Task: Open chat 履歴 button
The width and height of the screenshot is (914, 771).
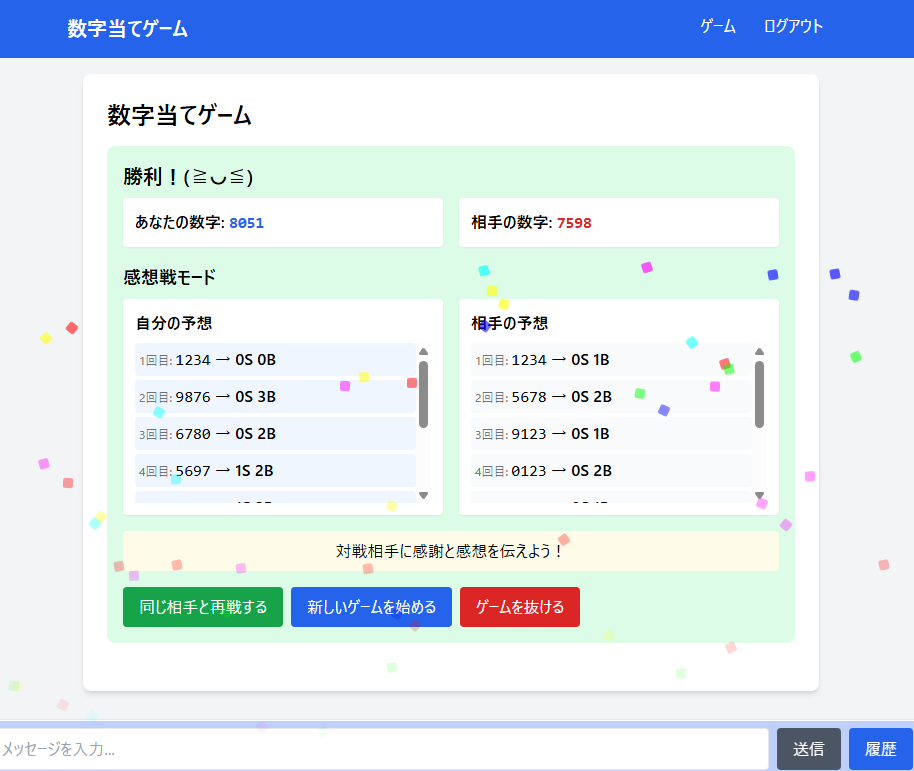Action: [880, 749]
